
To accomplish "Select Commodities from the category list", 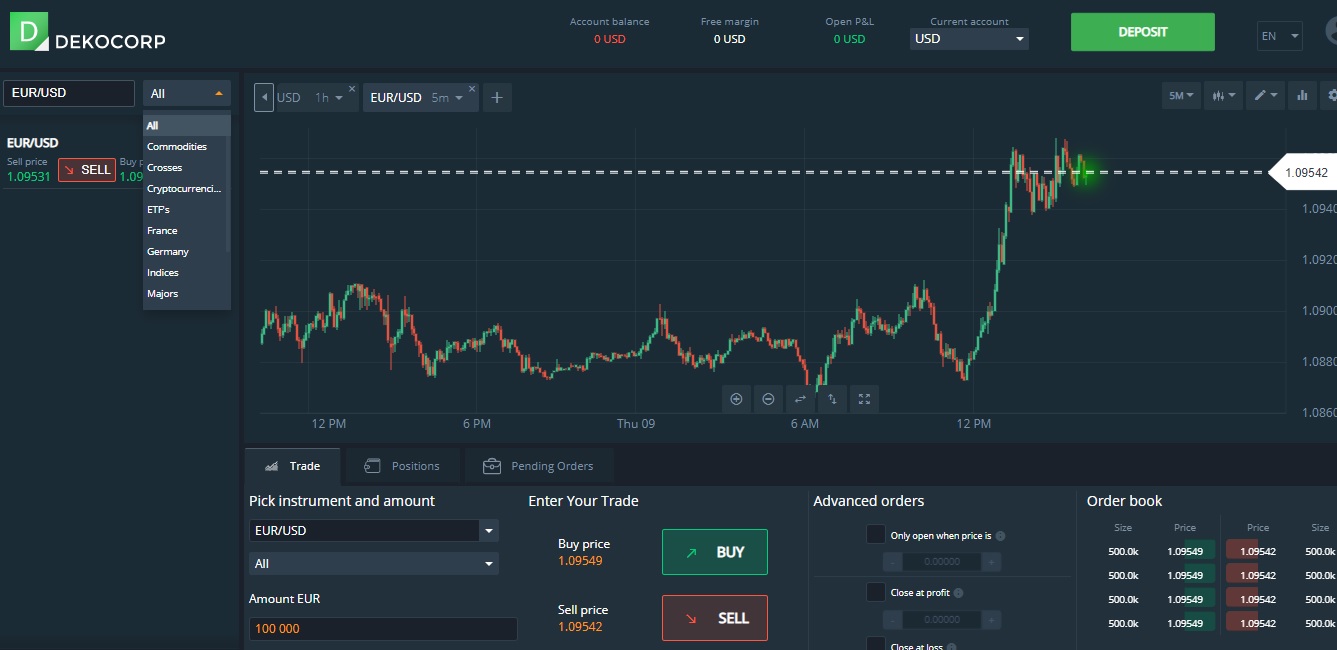I will [177, 147].
